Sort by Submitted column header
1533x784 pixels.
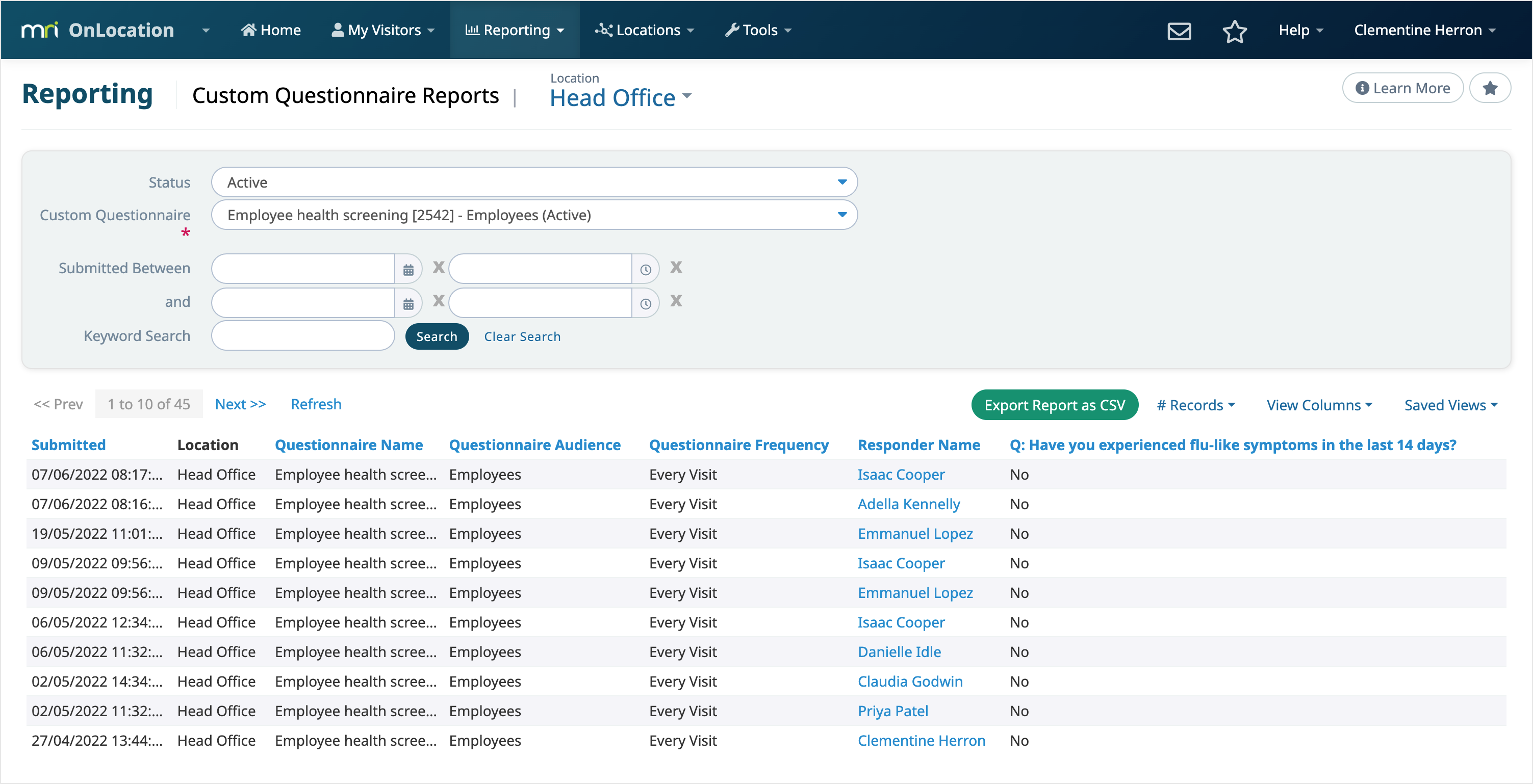coord(68,445)
